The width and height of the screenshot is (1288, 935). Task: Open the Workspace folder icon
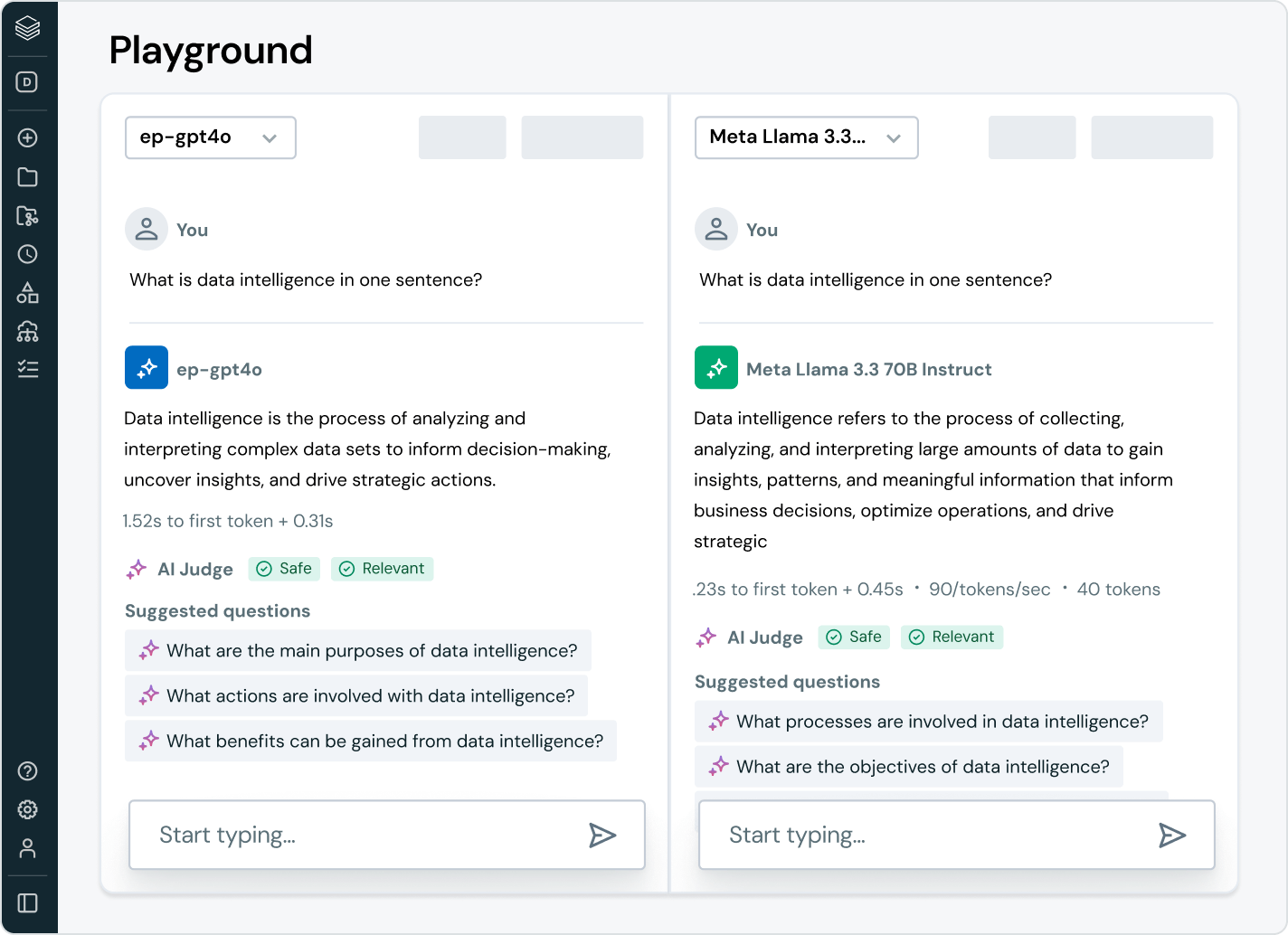pyautogui.click(x=28, y=177)
